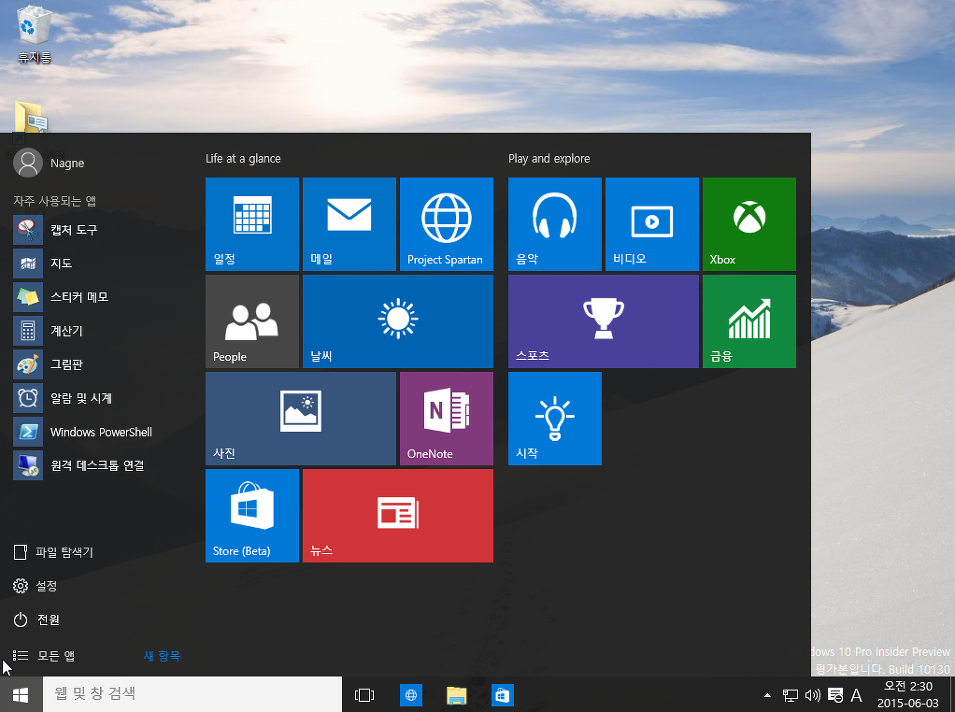The height and width of the screenshot is (712, 955).
Task: Launch the Project Spartan browser tile
Action: click(446, 224)
